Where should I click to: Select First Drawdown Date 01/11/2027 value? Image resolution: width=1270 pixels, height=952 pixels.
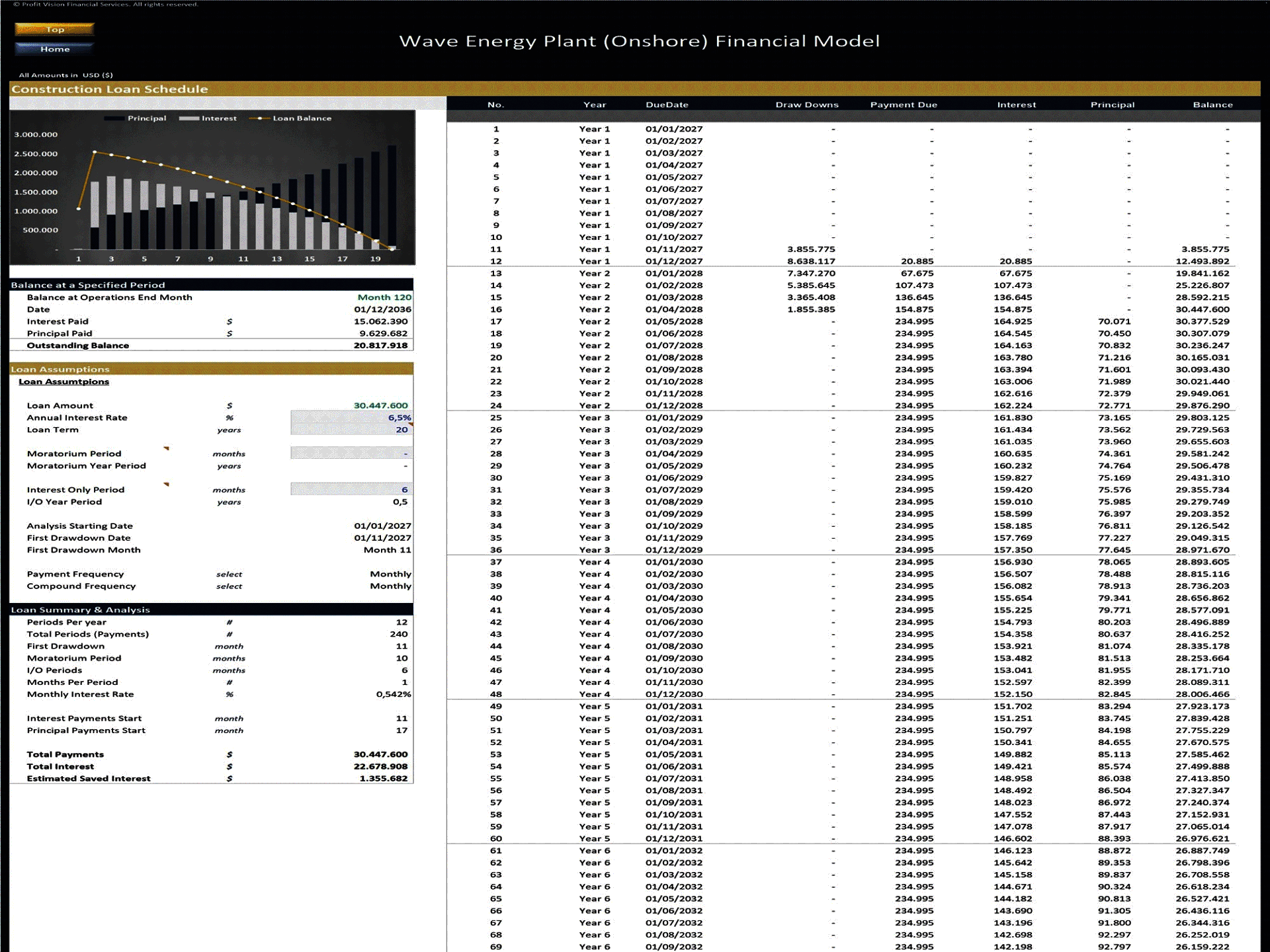[382, 537]
